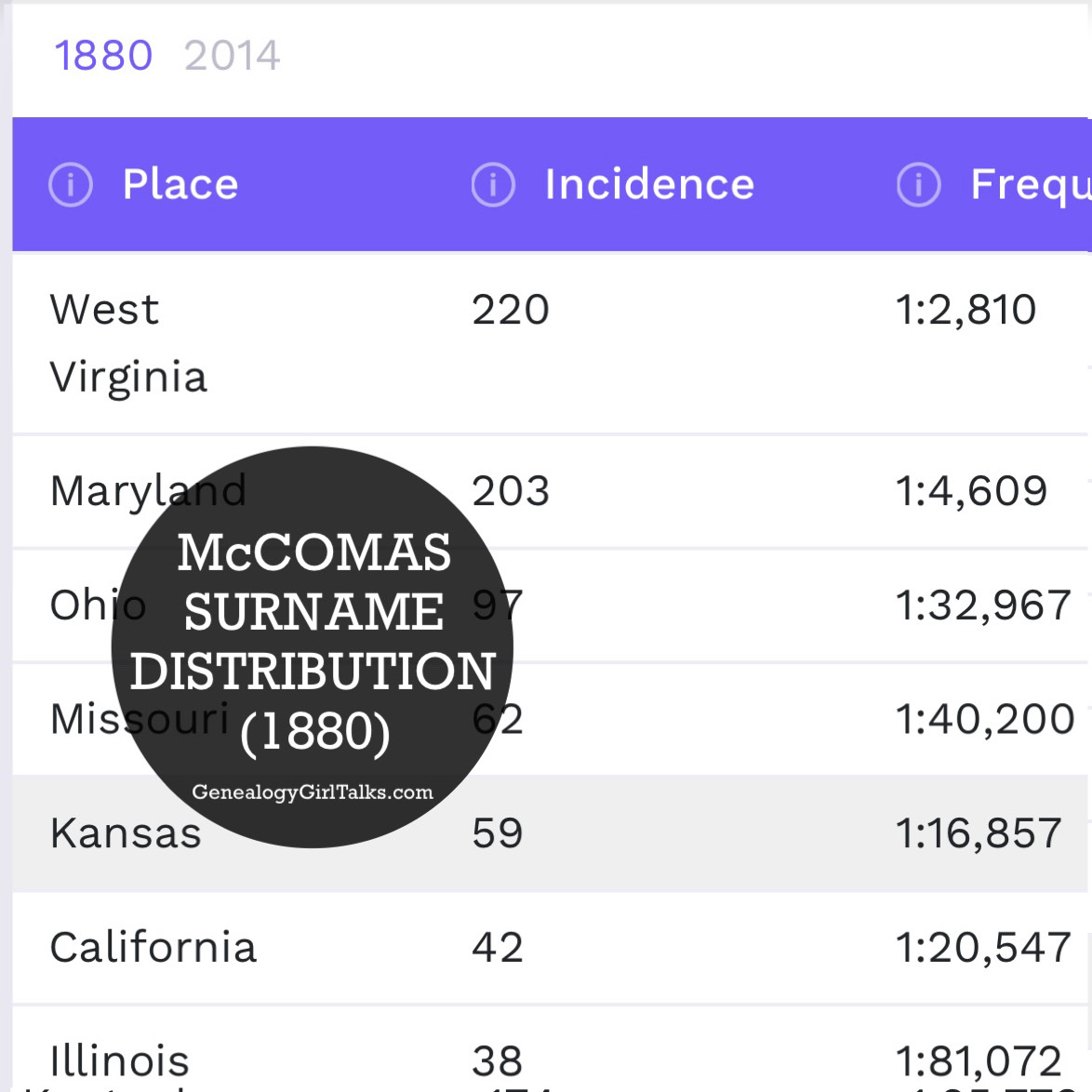Click the info icon next to Incidence
Viewport: 1092px width, 1092px height.
[493, 184]
